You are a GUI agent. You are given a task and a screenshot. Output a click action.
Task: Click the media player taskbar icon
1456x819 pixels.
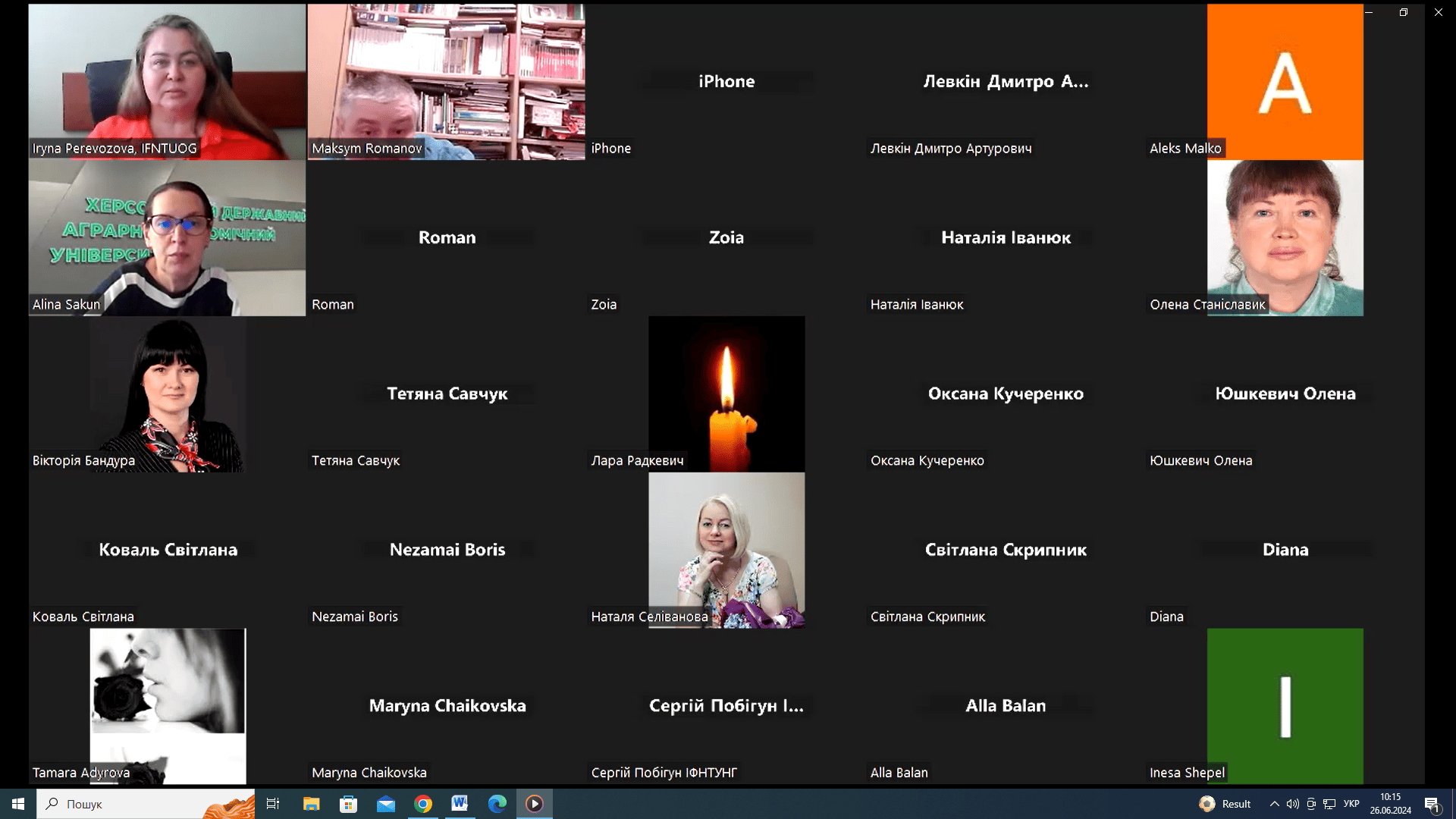pyautogui.click(x=535, y=804)
